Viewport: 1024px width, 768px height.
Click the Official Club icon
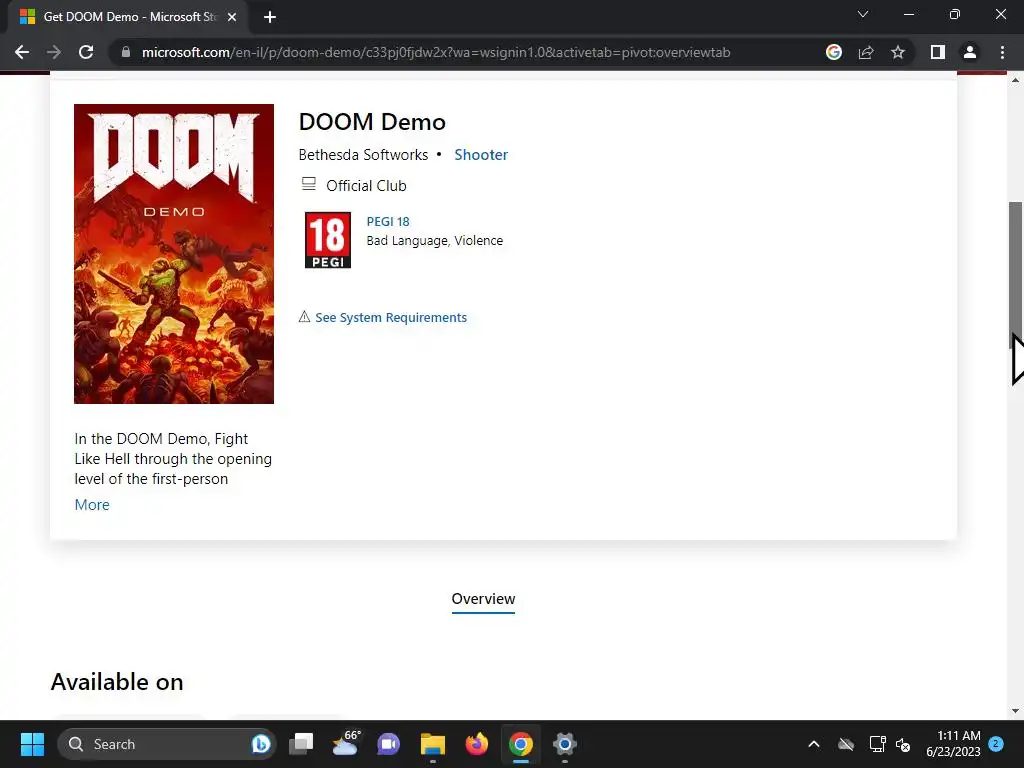pyautogui.click(x=308, y=184)
